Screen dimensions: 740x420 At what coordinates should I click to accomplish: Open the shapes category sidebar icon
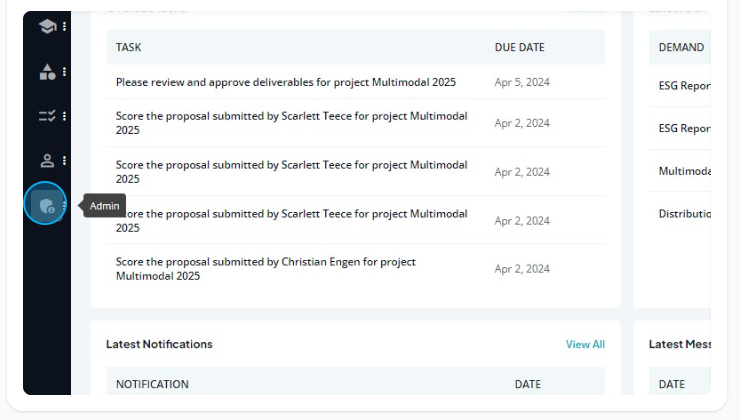(47, 72)
